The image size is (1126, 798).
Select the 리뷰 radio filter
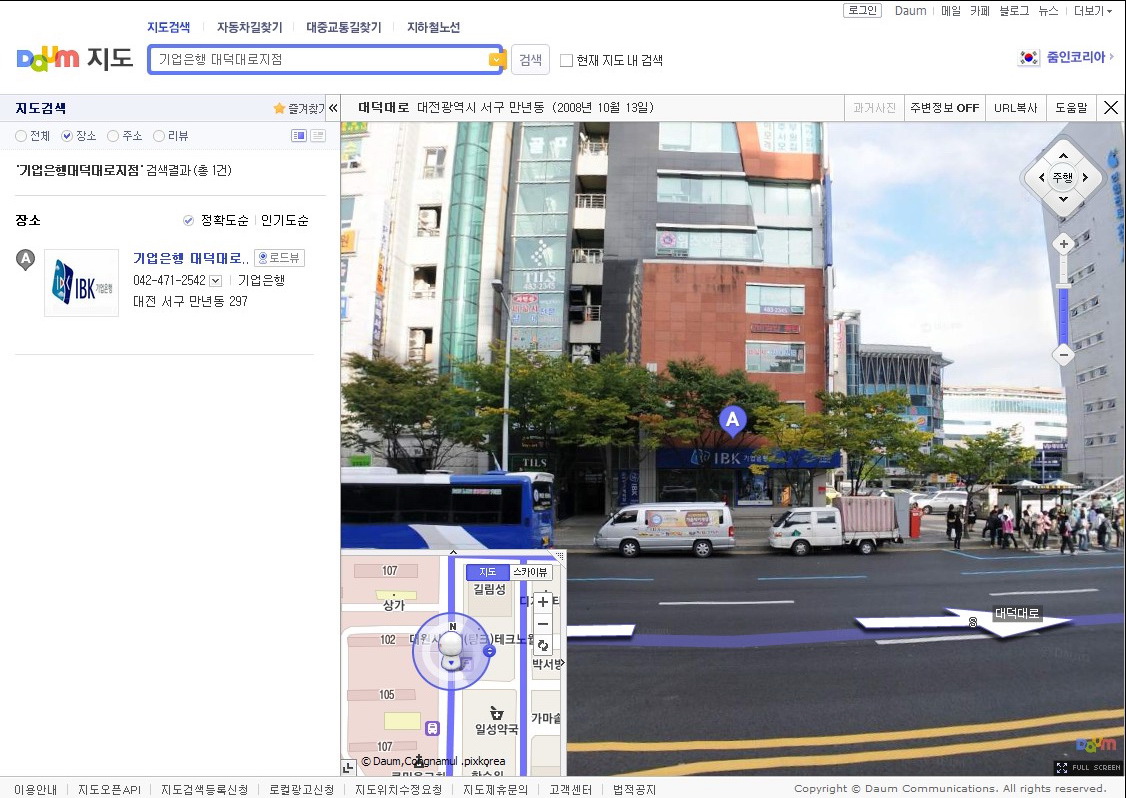click(x=159, y=136)
